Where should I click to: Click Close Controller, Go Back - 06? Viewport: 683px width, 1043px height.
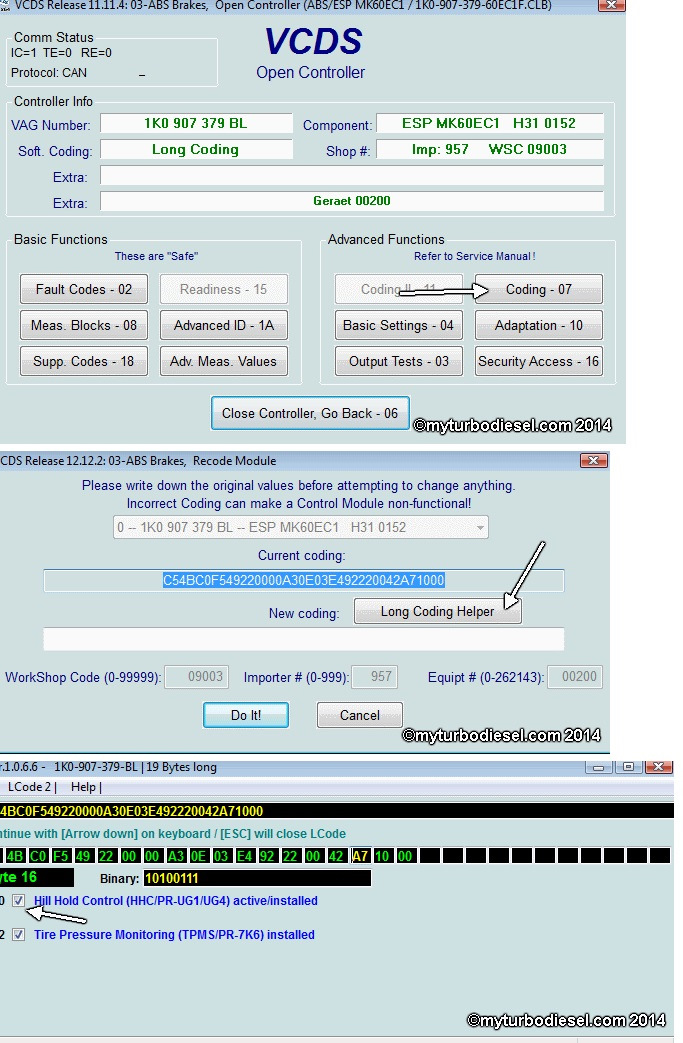pyautogui.click(x=310, y=413)
